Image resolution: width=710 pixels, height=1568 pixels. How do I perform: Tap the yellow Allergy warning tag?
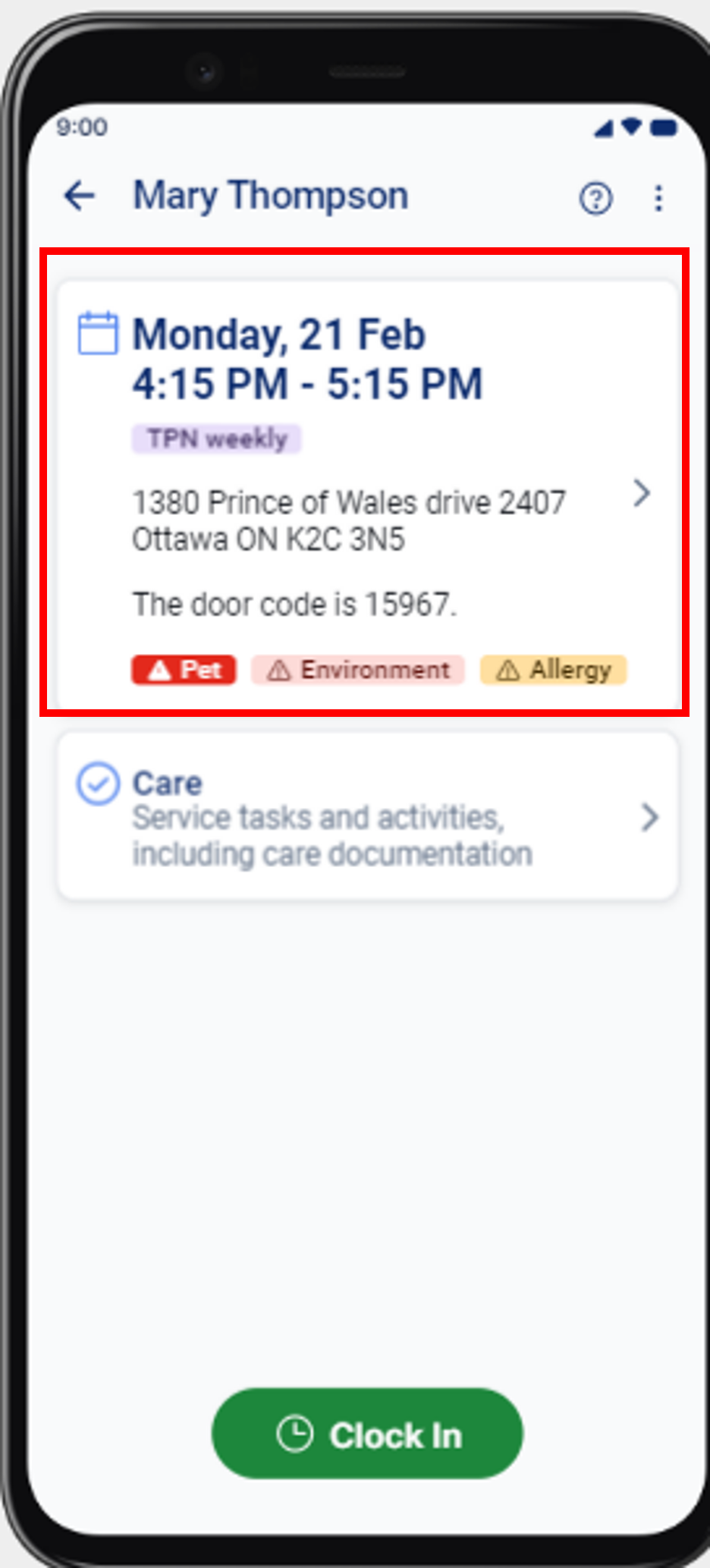(554, 670)
